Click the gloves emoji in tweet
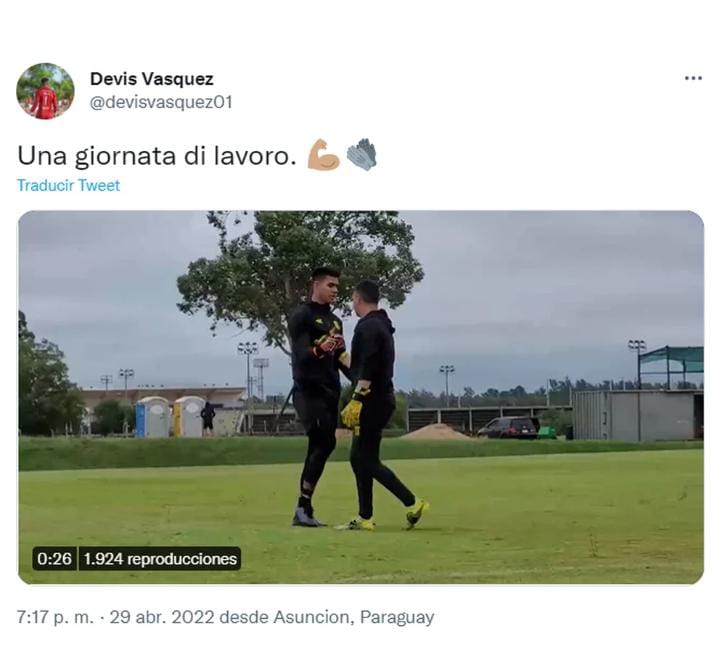Viewport: 720px width, 658px height. coord(361,155)
